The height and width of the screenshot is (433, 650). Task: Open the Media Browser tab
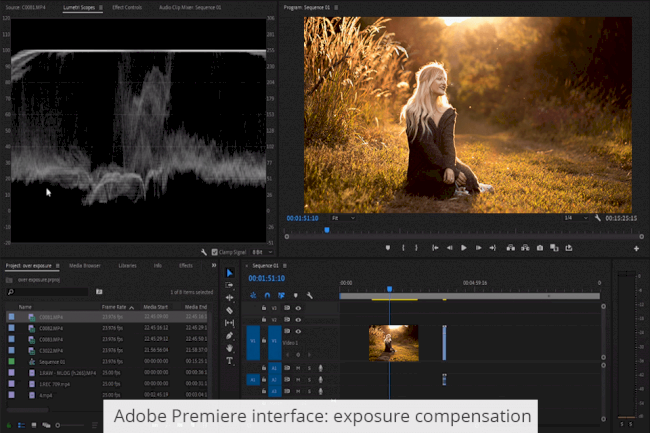(85, 266)
